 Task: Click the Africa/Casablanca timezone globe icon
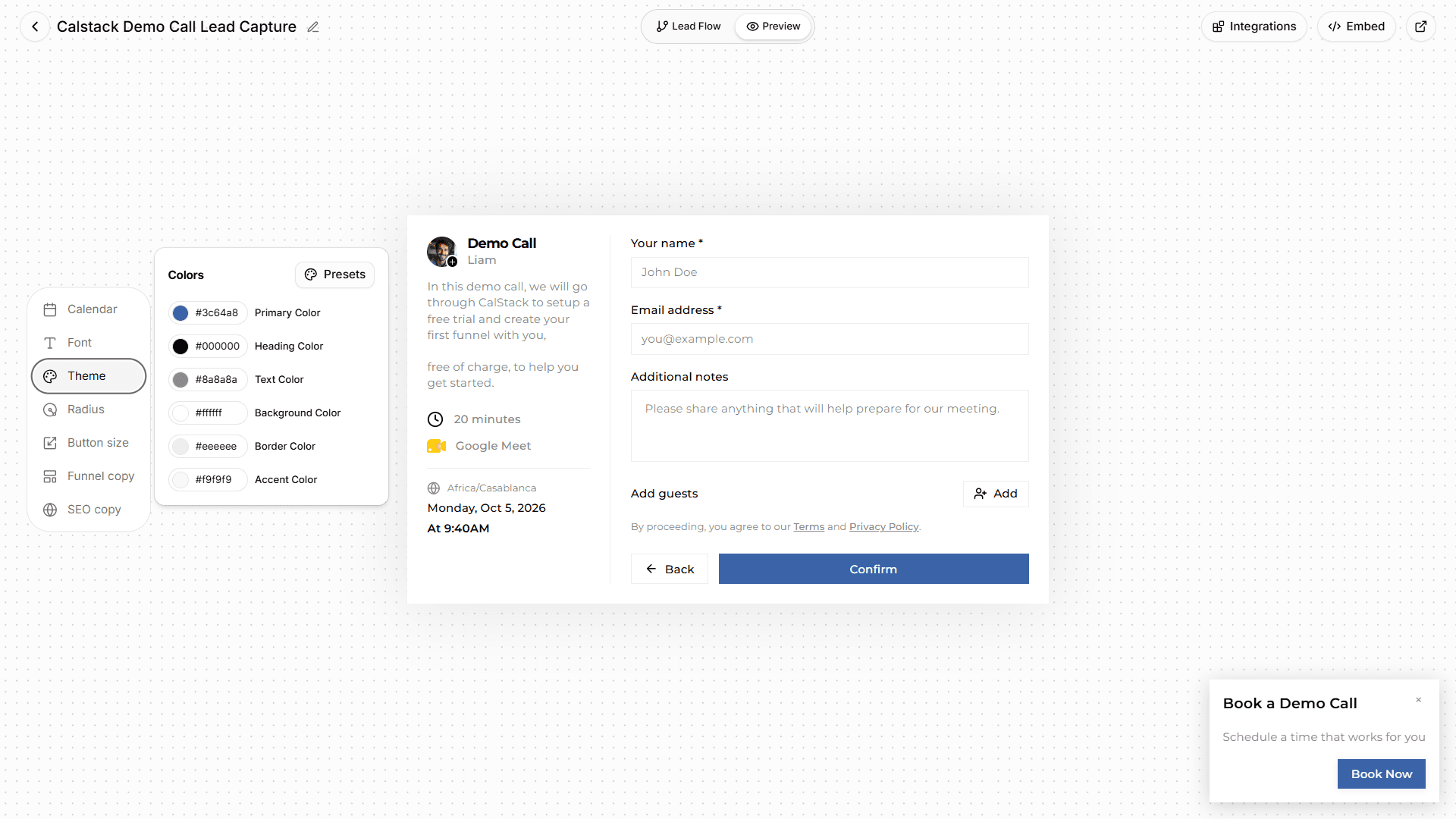tap(434, 488)
